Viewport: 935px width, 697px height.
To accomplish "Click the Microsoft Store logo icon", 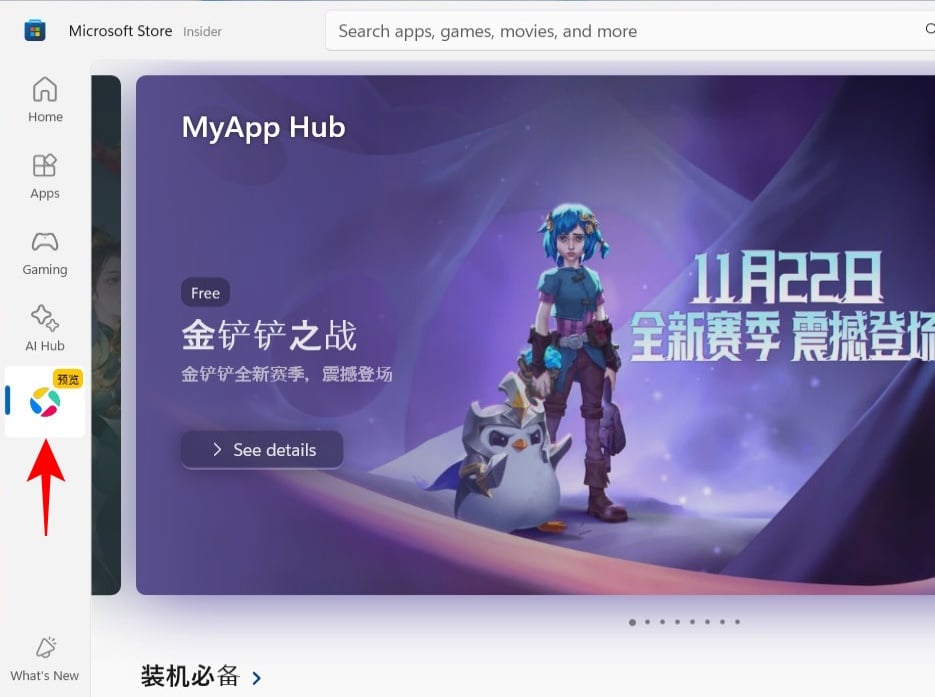I will point(35,31).
